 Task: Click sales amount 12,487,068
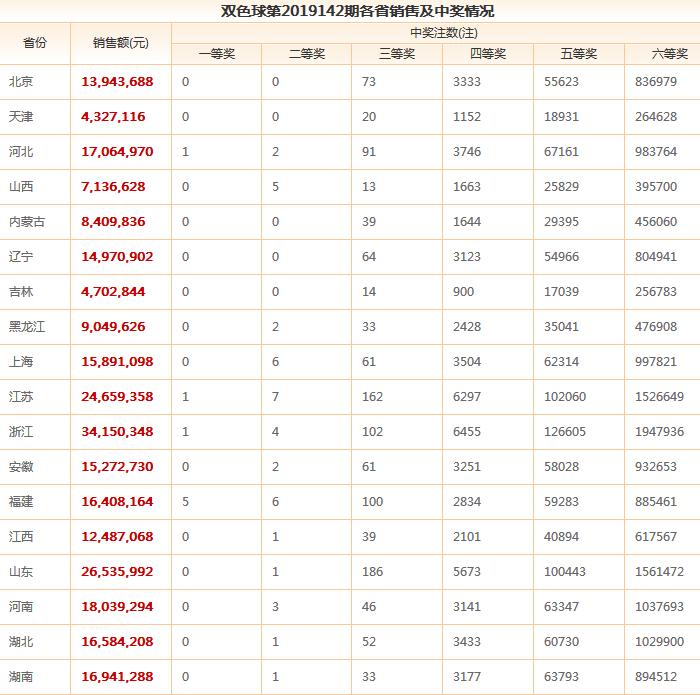[x=117, y=537]
